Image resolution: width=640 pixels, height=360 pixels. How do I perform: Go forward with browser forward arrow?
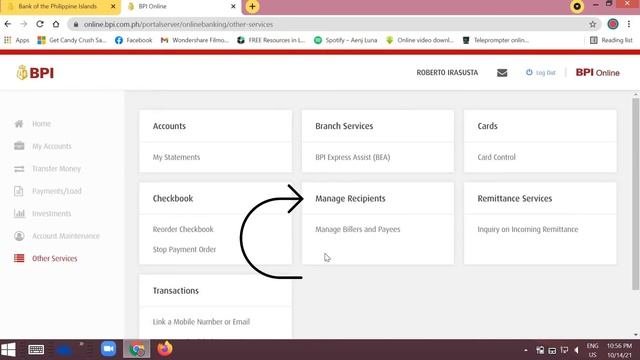tap(24, 24)
